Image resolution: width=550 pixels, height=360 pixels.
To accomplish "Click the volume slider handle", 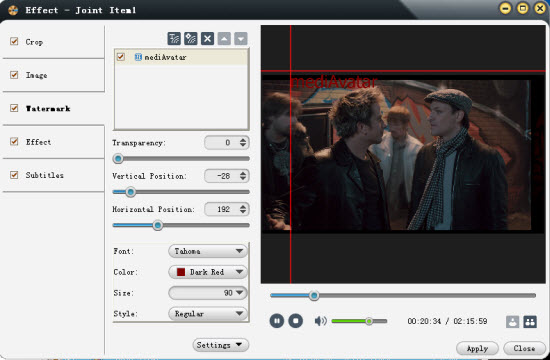I will 369,321.
